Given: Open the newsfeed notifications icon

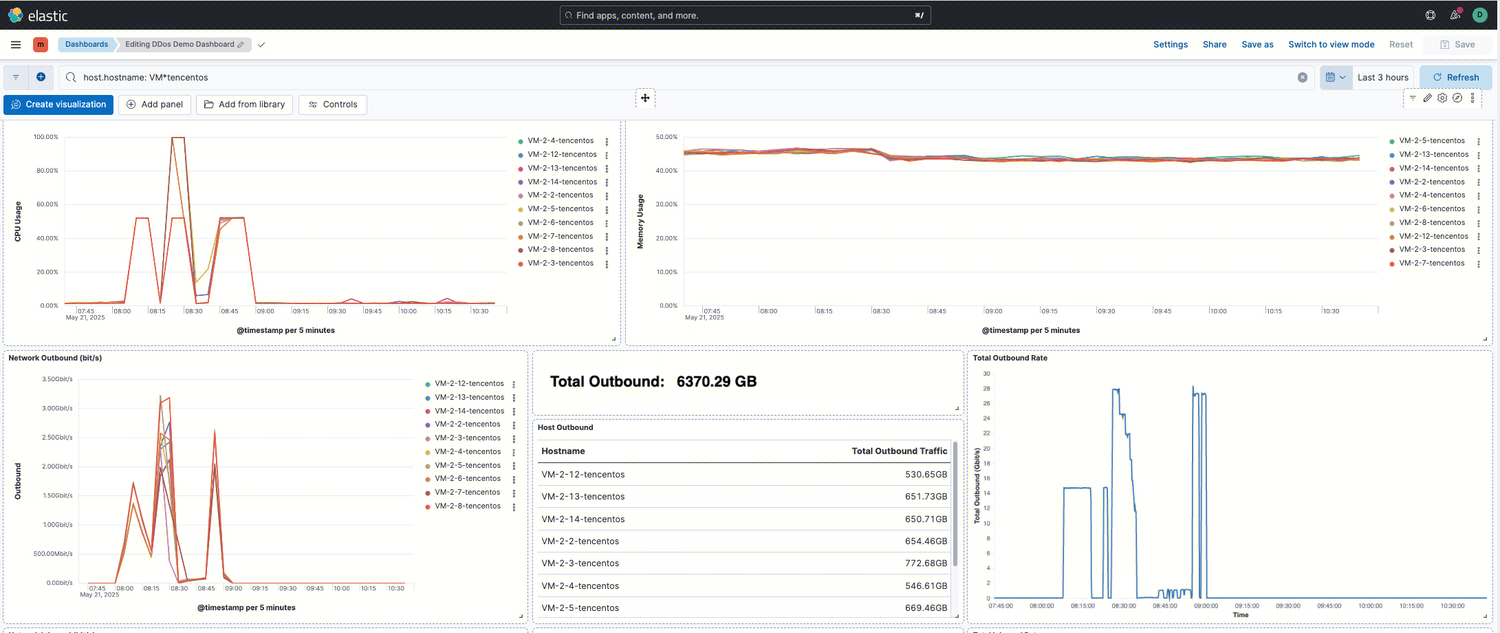Looking at the screenshot, I should click(x=1455, y=15).
